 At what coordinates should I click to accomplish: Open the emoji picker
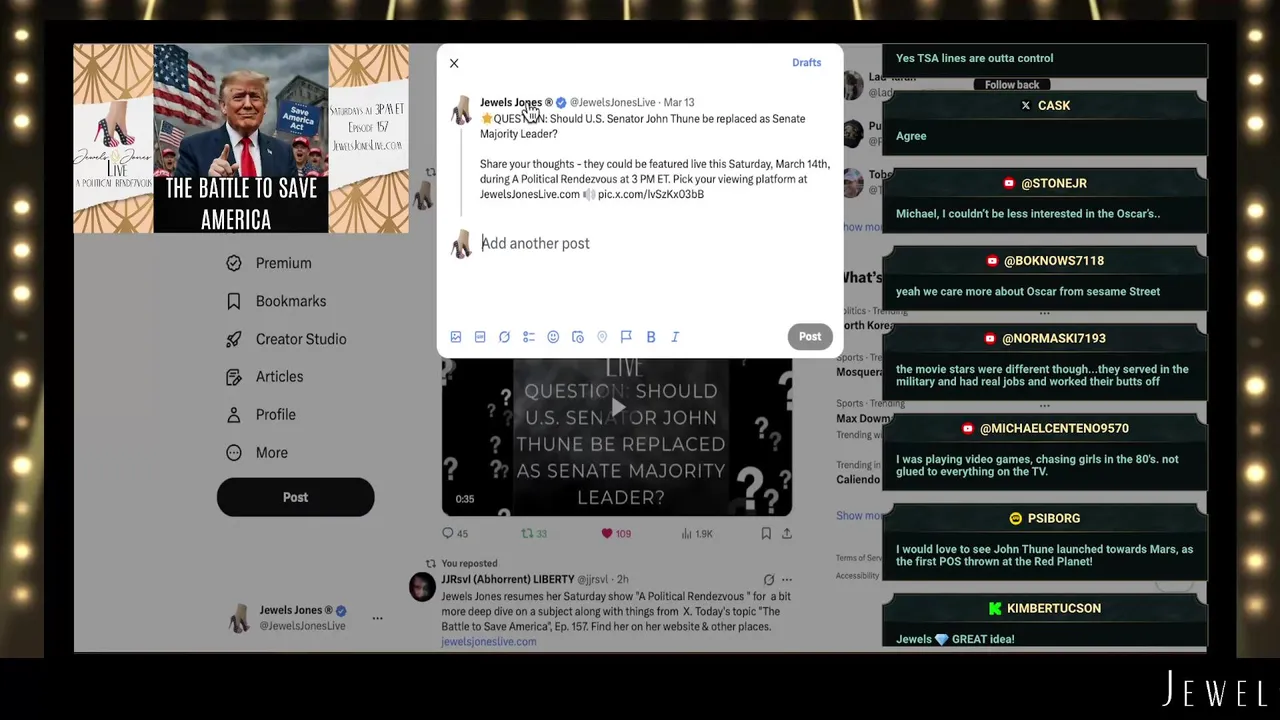[553, 337]
